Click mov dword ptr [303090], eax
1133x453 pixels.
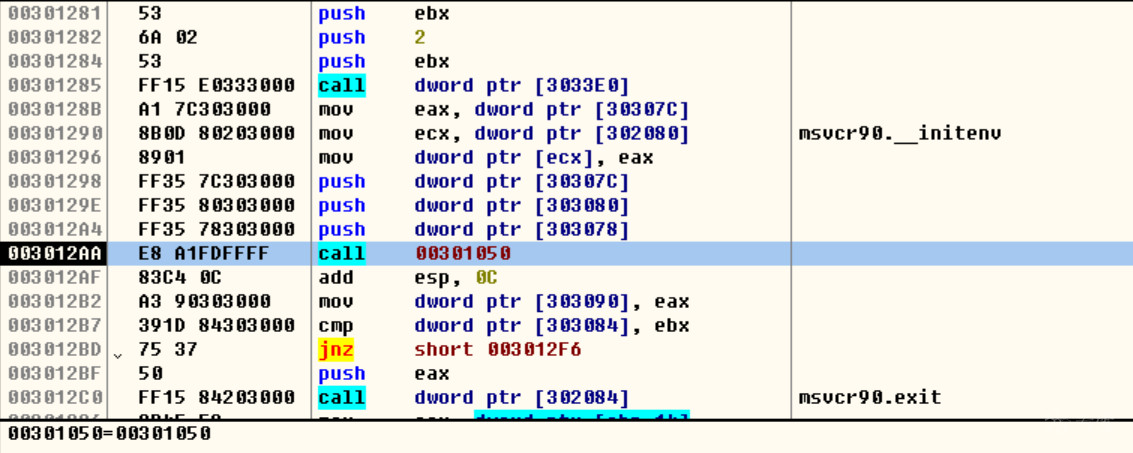(504, 301)
